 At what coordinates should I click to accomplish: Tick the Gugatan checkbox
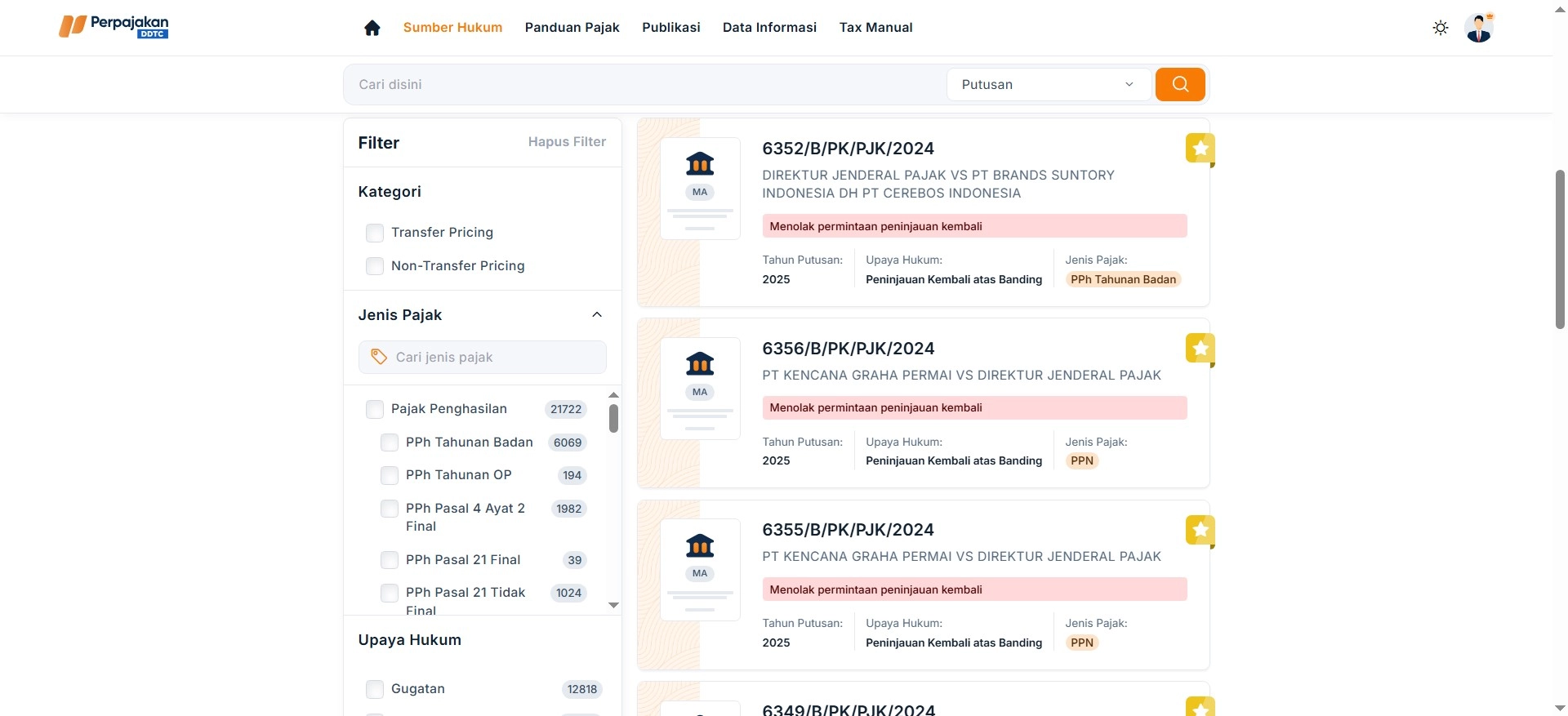tap(375, 689)
